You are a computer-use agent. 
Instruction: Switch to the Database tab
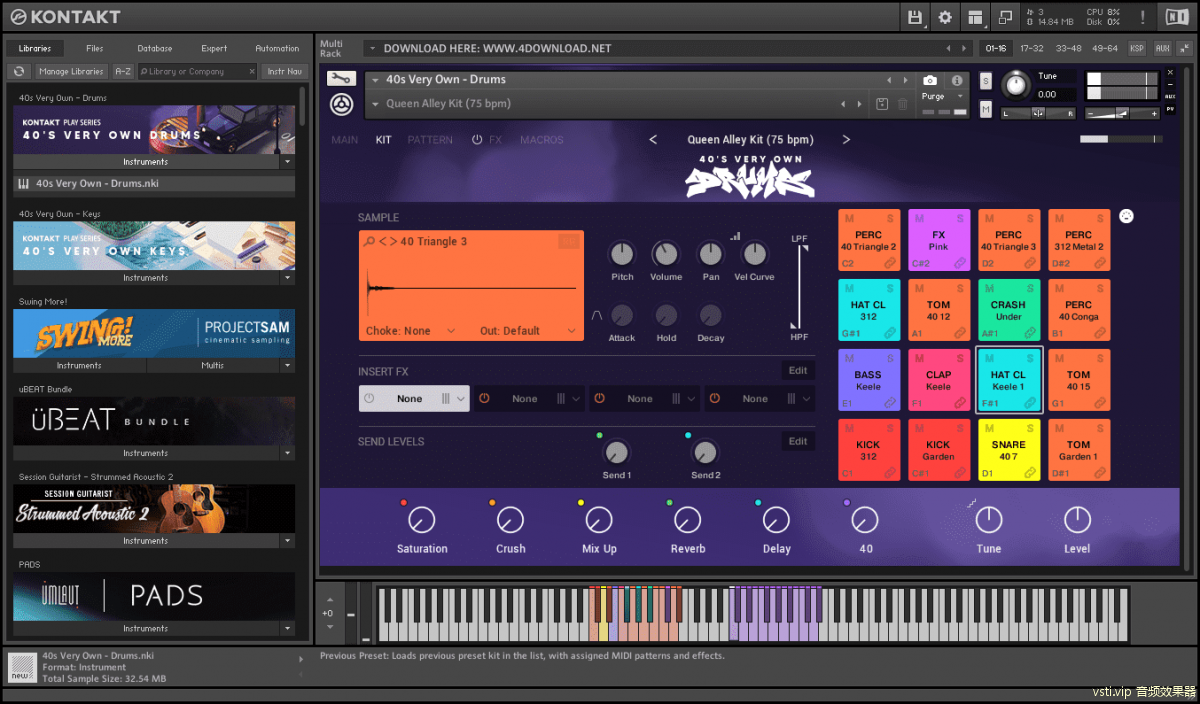155,48
